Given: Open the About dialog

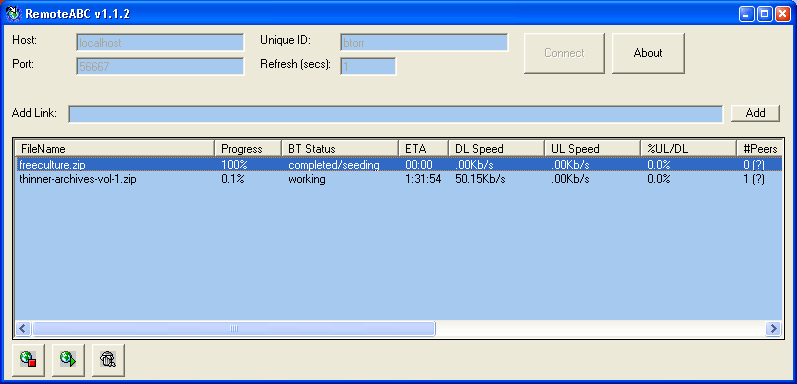Looking at the screenshot, I should click(648, 53).
